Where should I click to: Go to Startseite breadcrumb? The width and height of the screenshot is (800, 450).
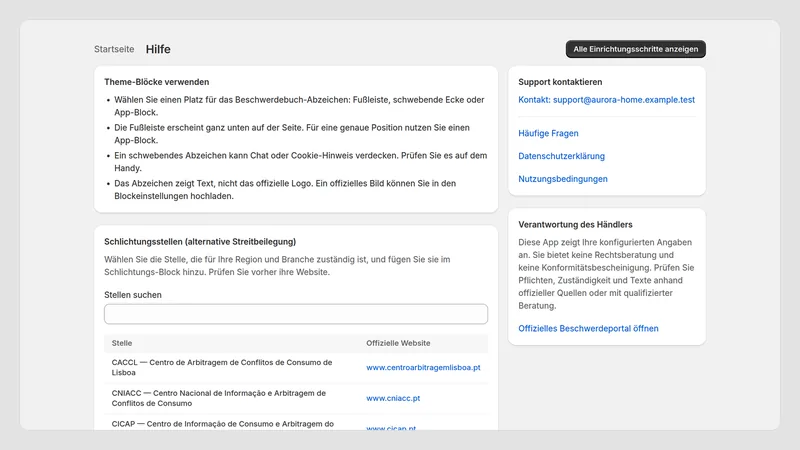coord(114,49)
